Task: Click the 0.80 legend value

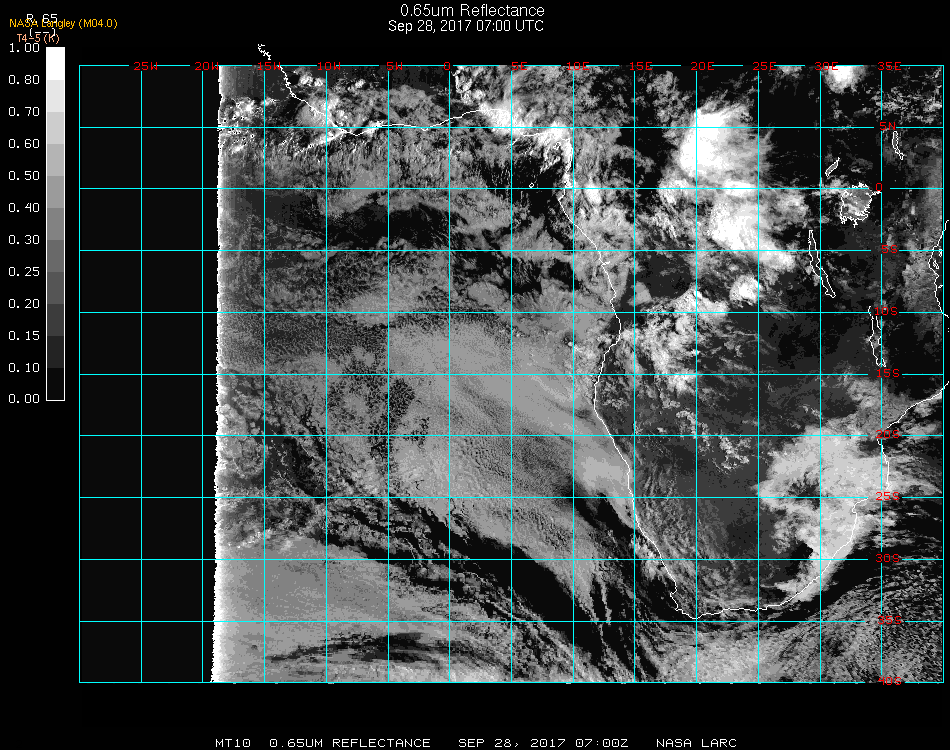Action: tap(24, 80)
